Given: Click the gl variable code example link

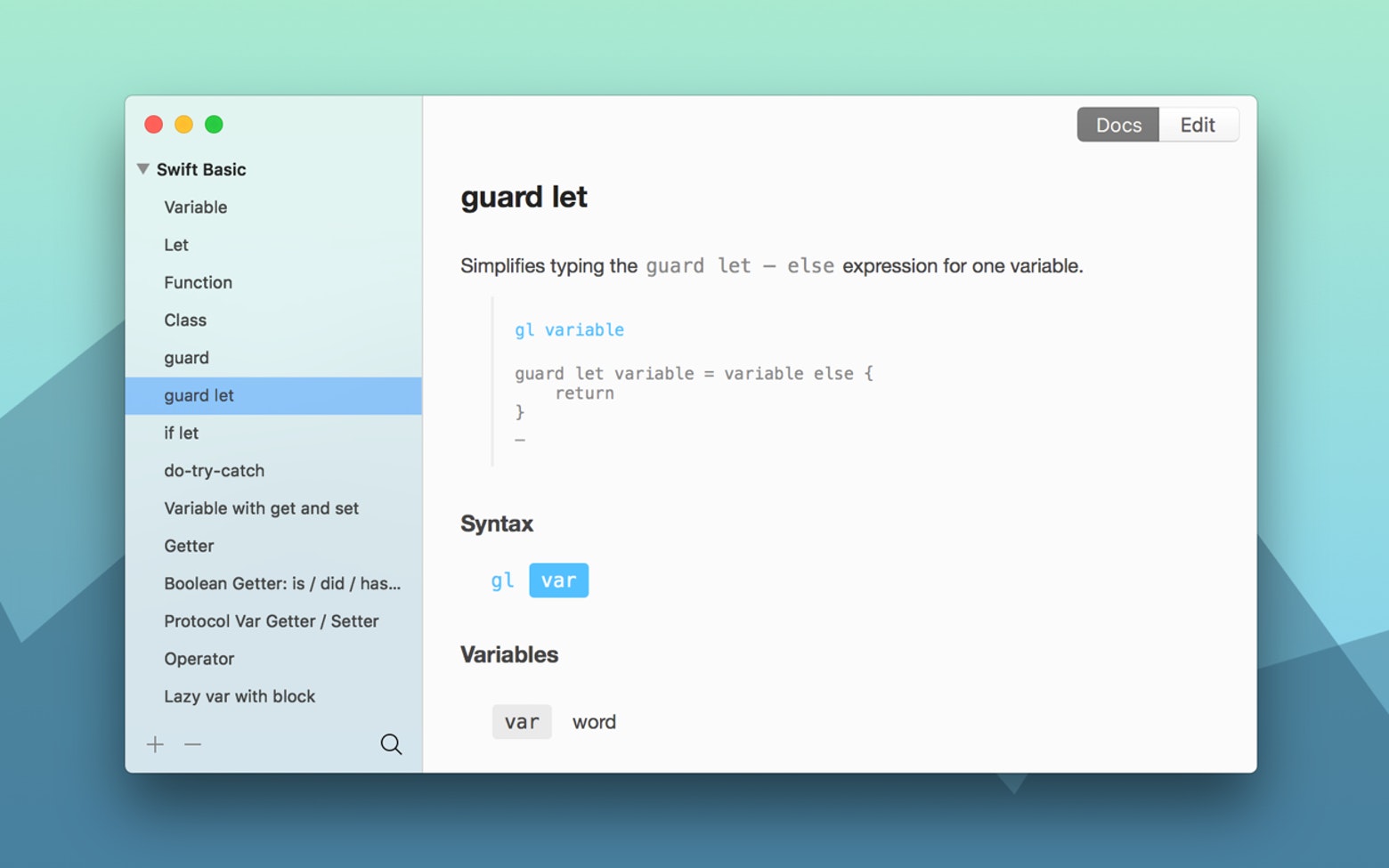Looking at the screenshot, I should 569,329.
